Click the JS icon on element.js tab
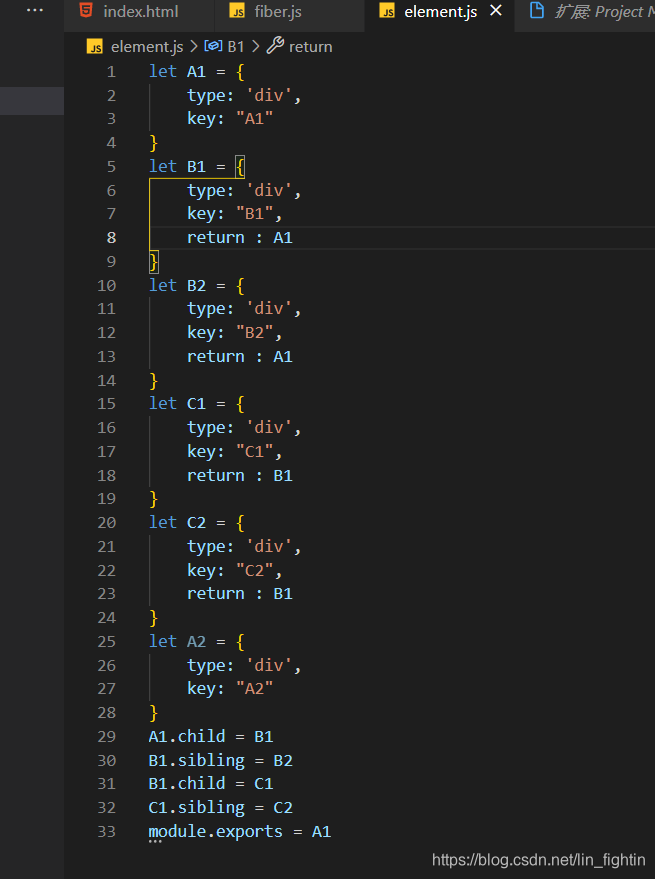The width and height of the screenshot is (655, 879). pyautogui.click(x=387, y=11)
